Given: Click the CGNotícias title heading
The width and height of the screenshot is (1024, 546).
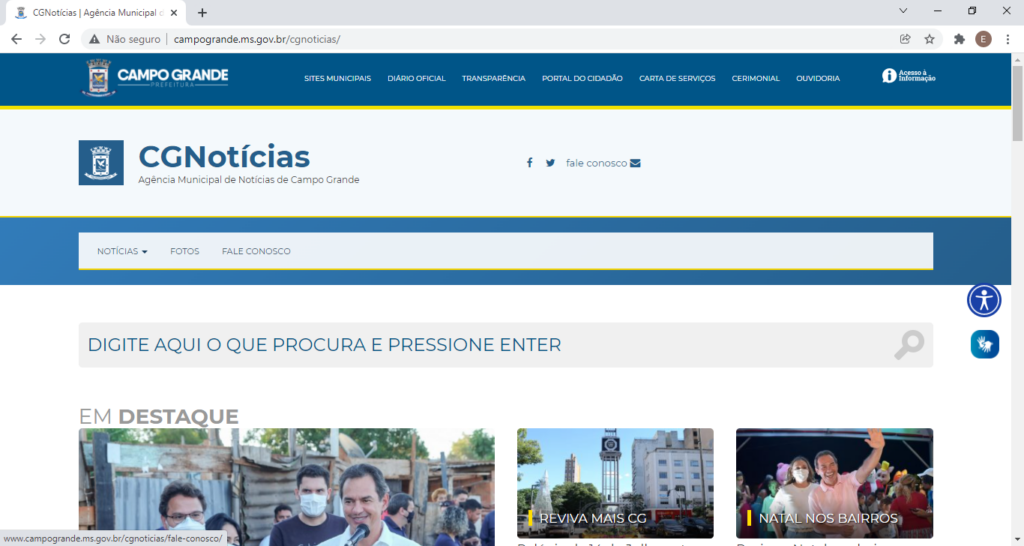Looking at the screenshot, I should point(224,157).
